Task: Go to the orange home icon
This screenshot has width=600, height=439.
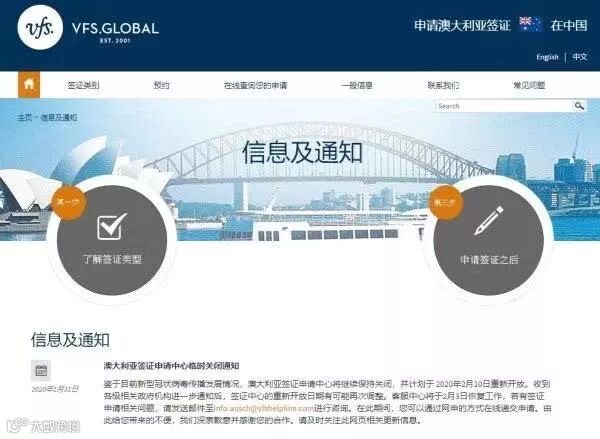Action: pos(29,85)
